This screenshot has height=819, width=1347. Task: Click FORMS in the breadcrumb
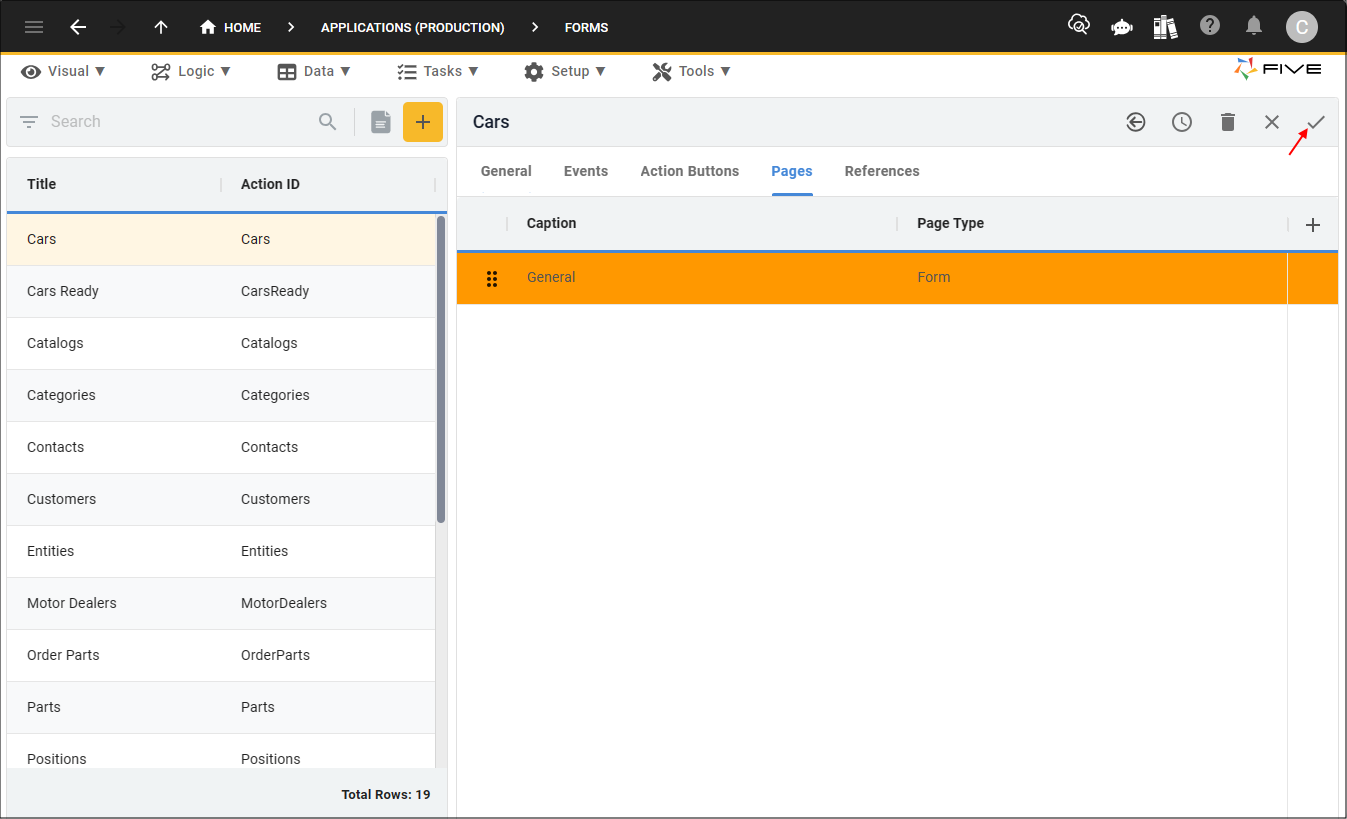coord(586,27)
